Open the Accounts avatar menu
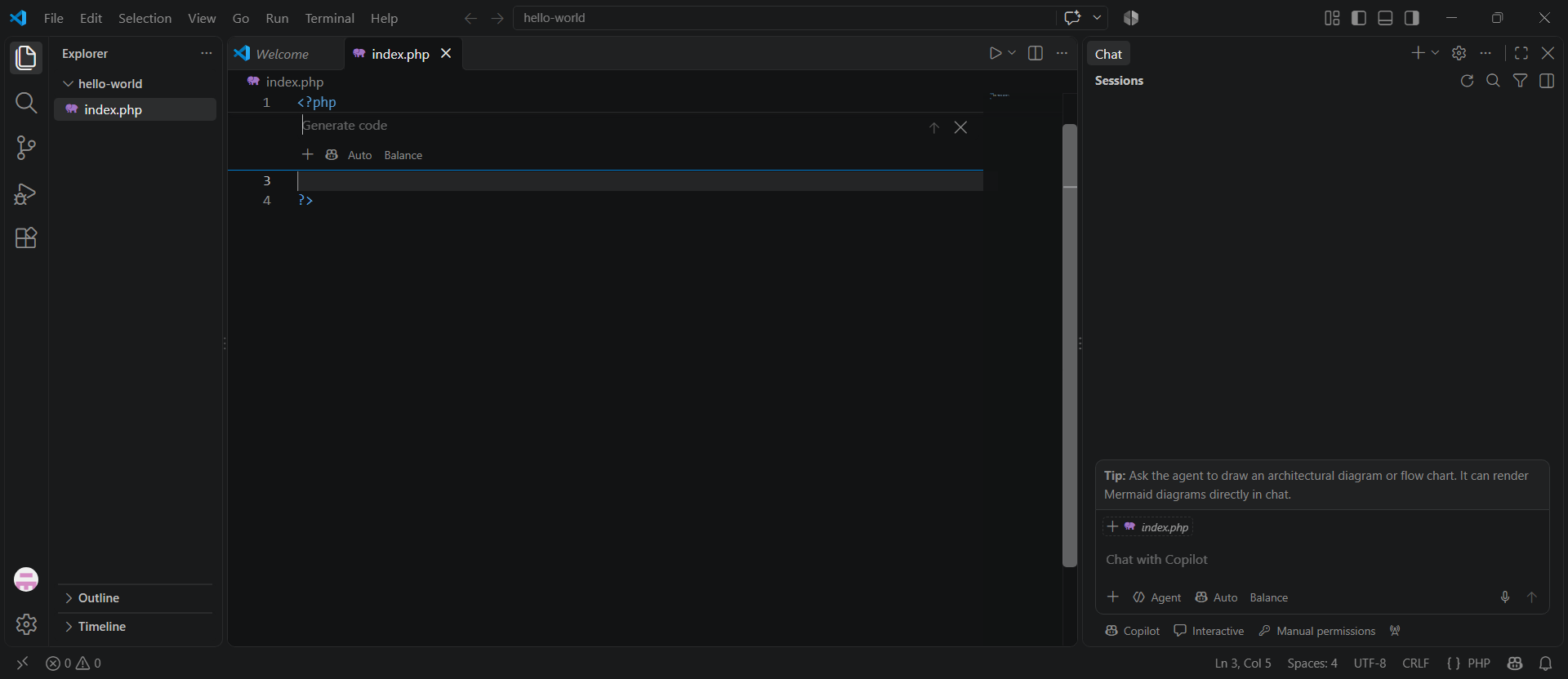 26,579
